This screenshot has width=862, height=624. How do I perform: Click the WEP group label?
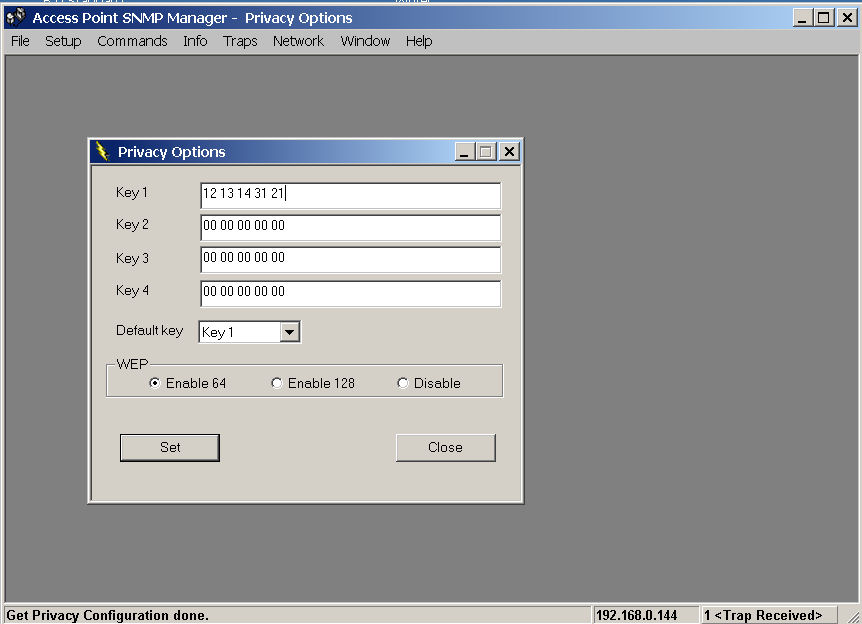(132, 364)
